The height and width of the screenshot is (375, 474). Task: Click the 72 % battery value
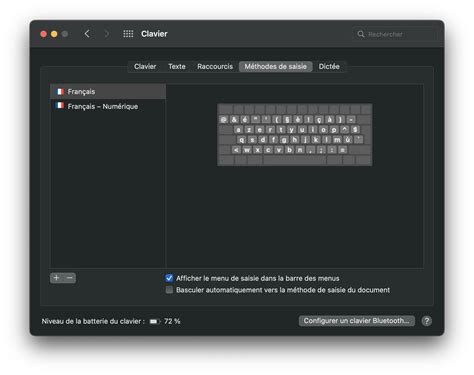click(x=172, y=321)
